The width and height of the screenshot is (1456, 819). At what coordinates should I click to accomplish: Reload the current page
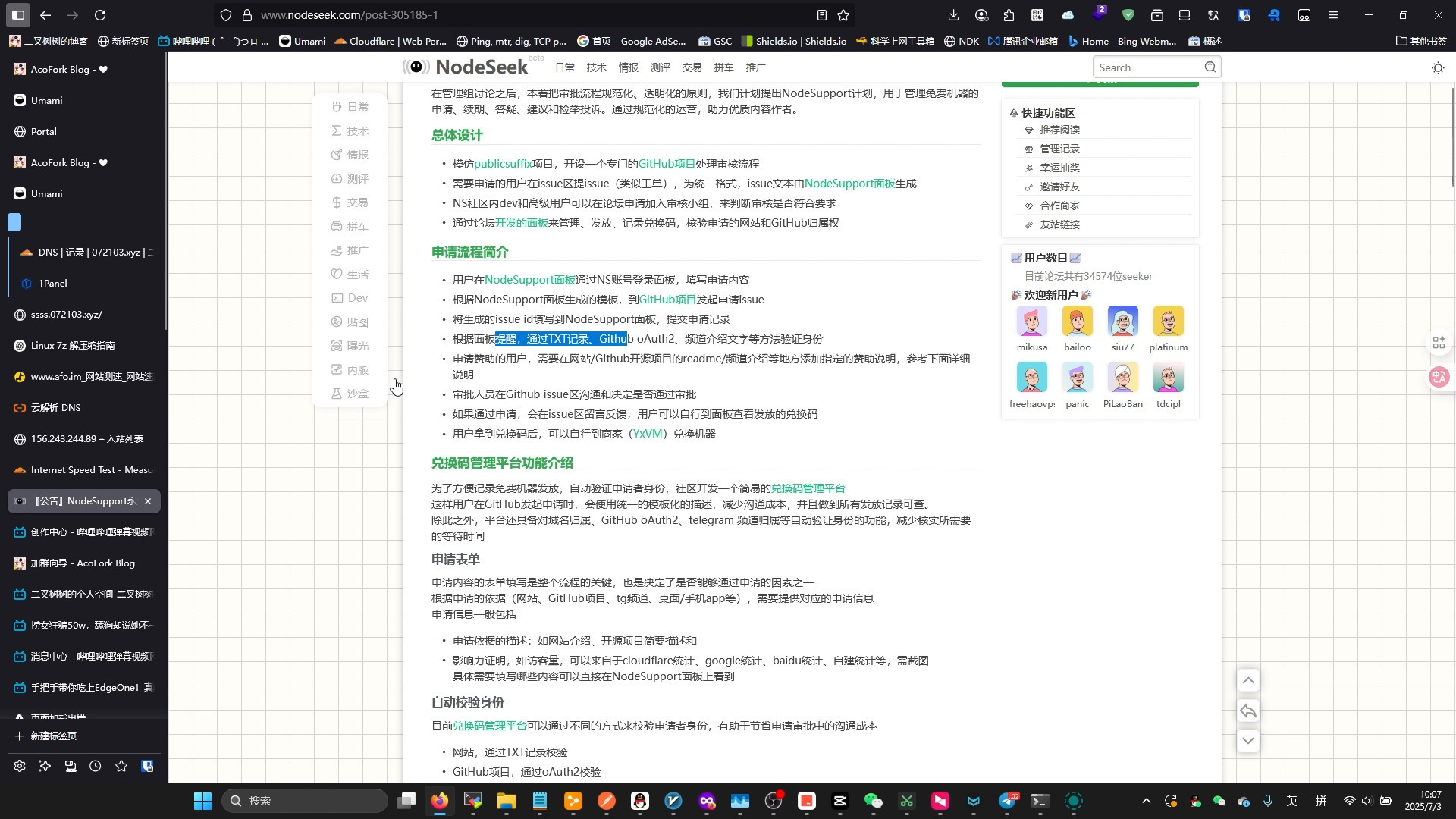pyautogui.click(x=100, y=15)
